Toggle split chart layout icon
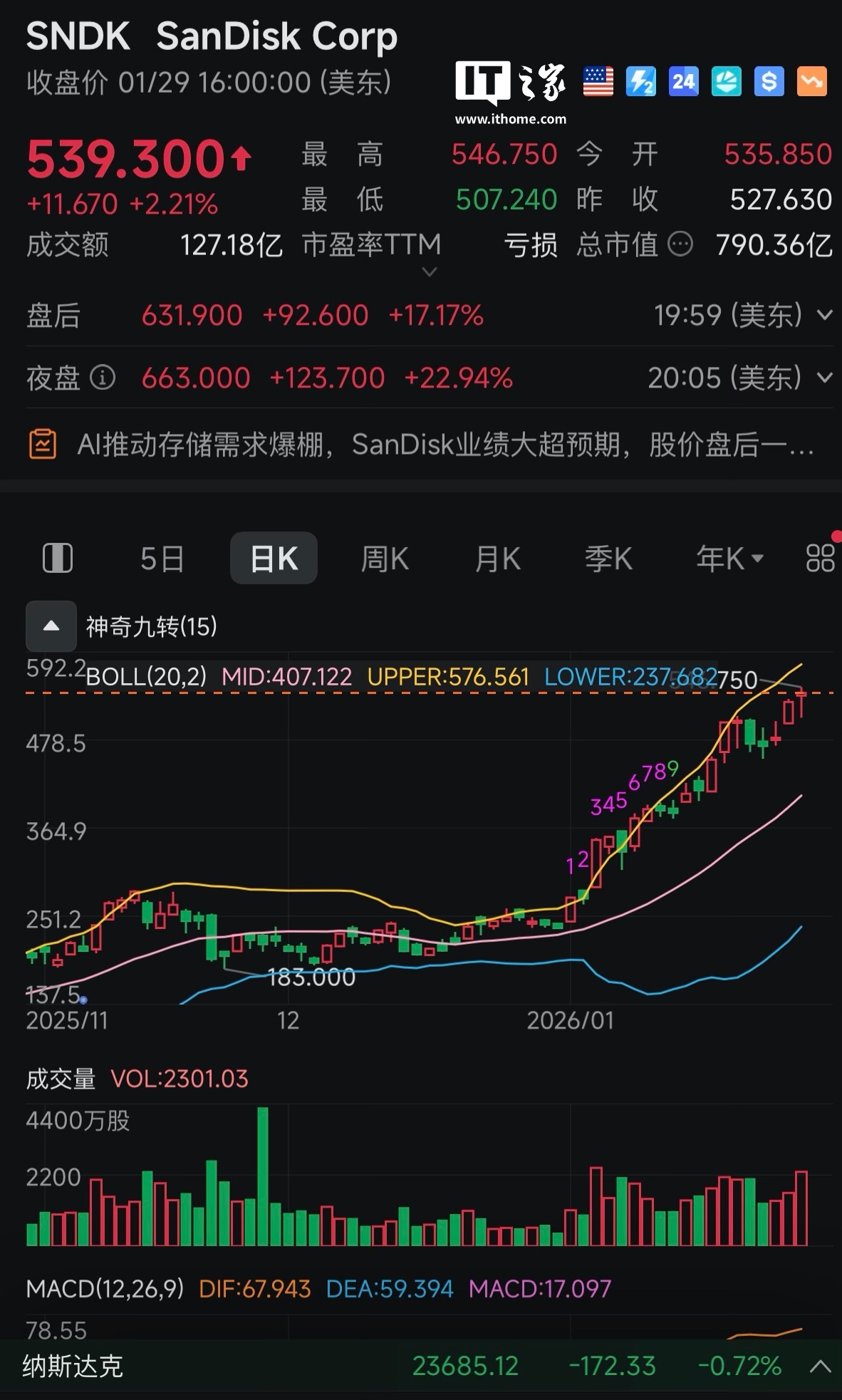This screenshot has height=1400, width=842. pyautogui.click(x=58, y=558)
